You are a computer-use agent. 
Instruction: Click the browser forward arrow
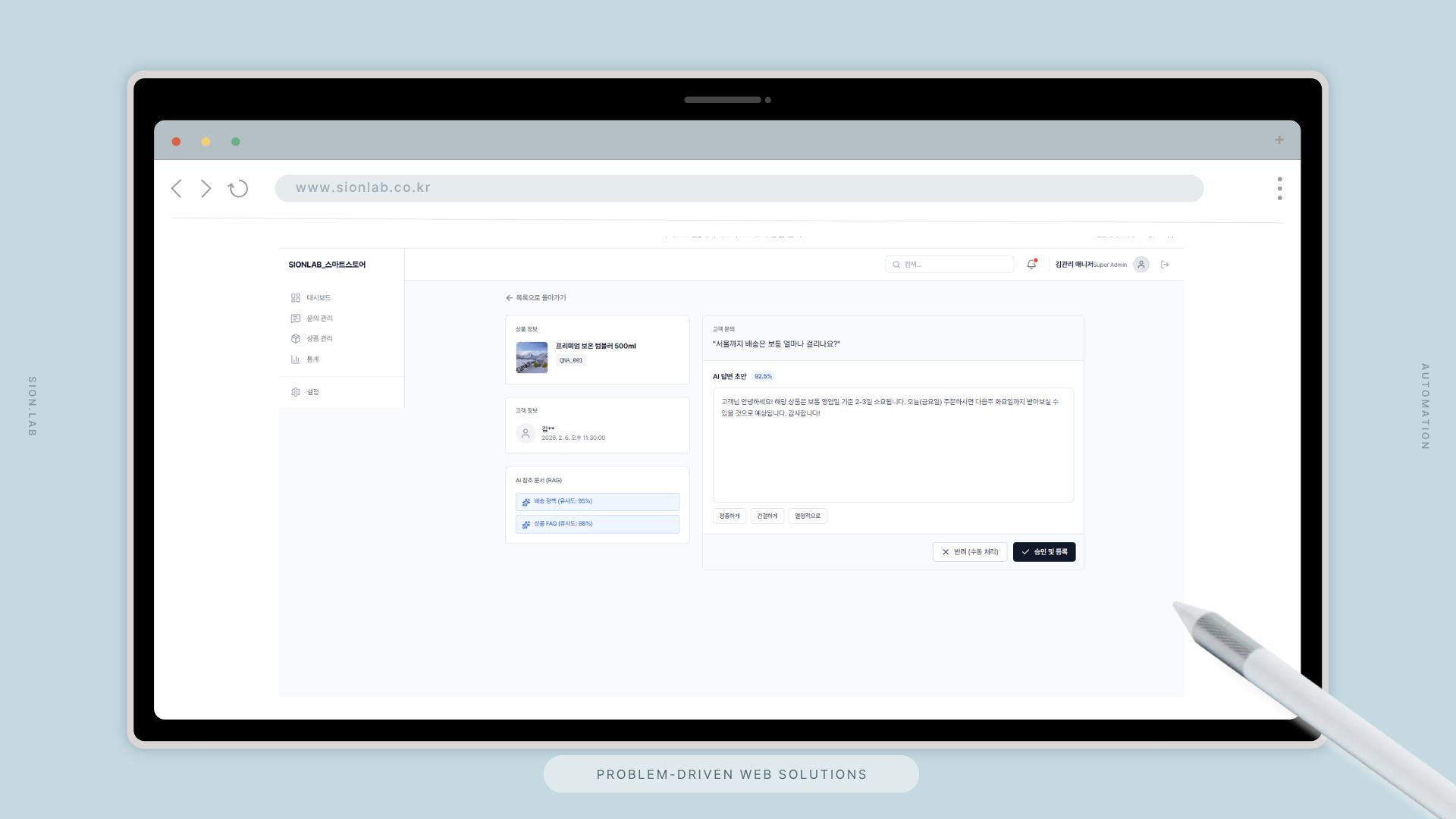[x=206, y=189]
